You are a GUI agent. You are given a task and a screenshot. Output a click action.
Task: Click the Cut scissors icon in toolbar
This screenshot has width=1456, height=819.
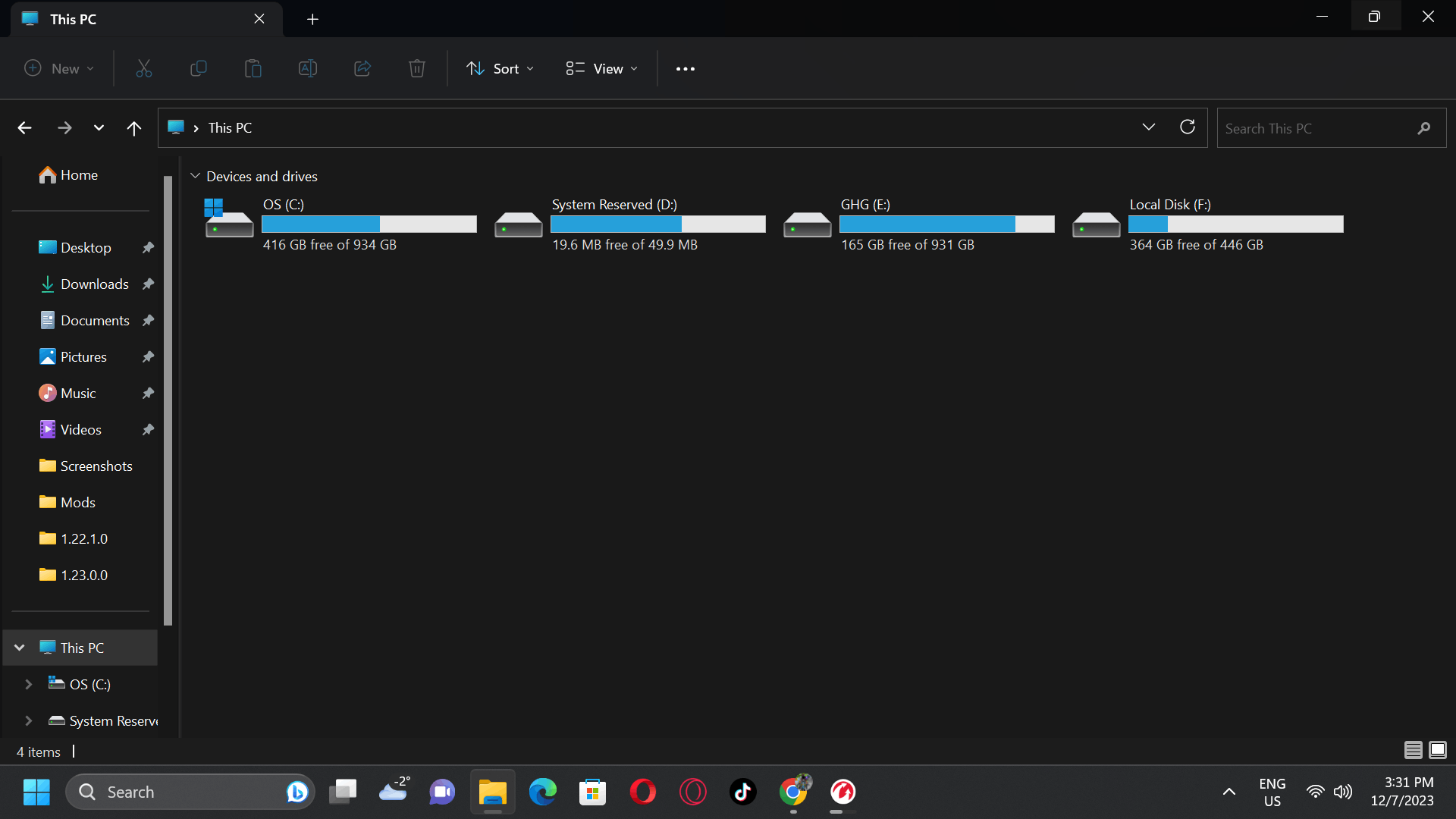coord(144,69)
